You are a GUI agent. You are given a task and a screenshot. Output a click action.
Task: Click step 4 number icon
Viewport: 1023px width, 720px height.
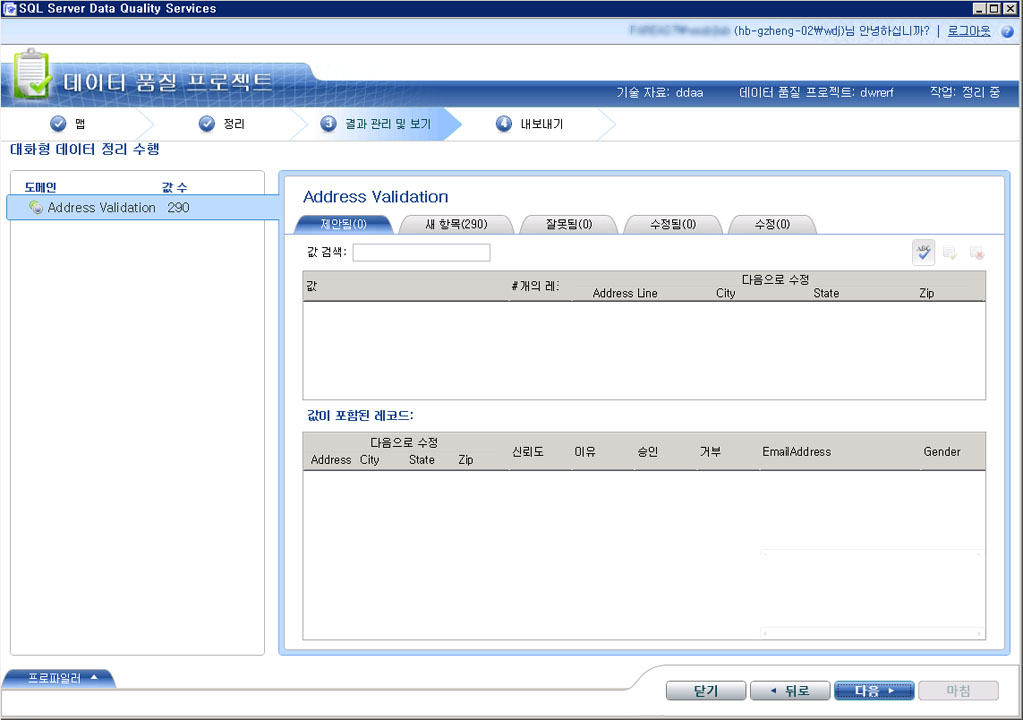click(x=504, y=123)
